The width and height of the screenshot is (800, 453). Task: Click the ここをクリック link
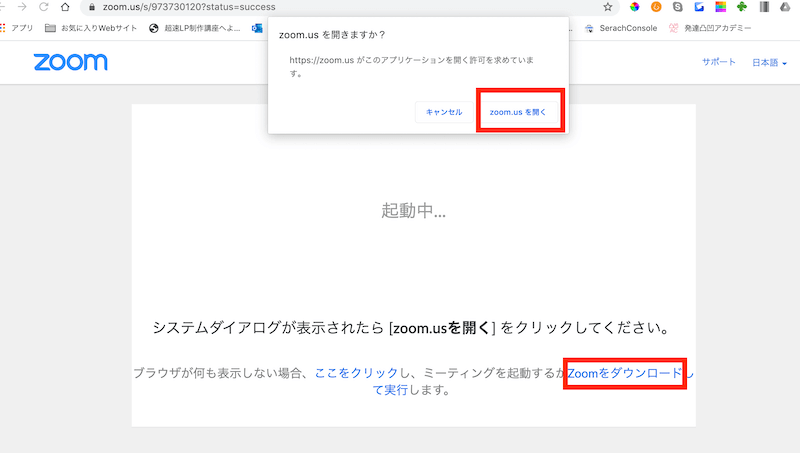point(356,373)
